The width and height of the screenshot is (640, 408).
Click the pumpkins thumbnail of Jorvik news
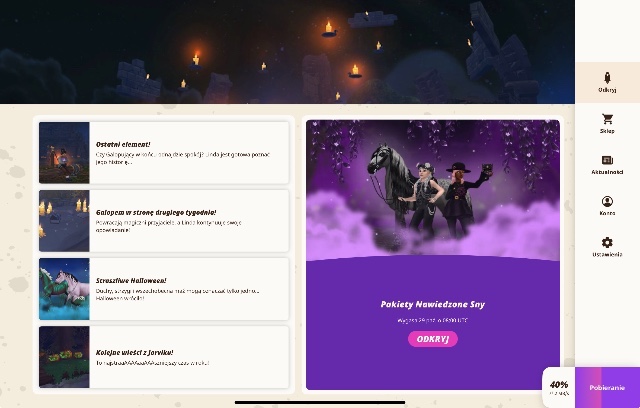[x=64, y=357]
